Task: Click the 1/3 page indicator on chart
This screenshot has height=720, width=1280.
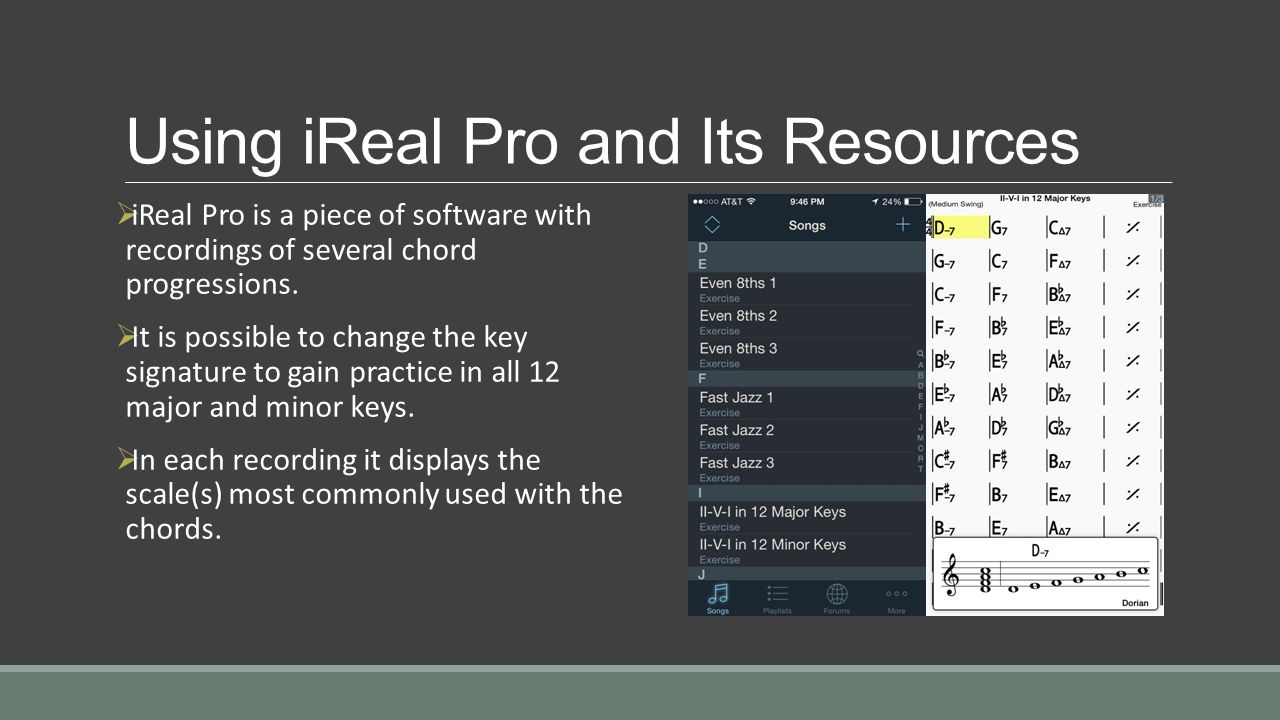Action: (1156, 199)
